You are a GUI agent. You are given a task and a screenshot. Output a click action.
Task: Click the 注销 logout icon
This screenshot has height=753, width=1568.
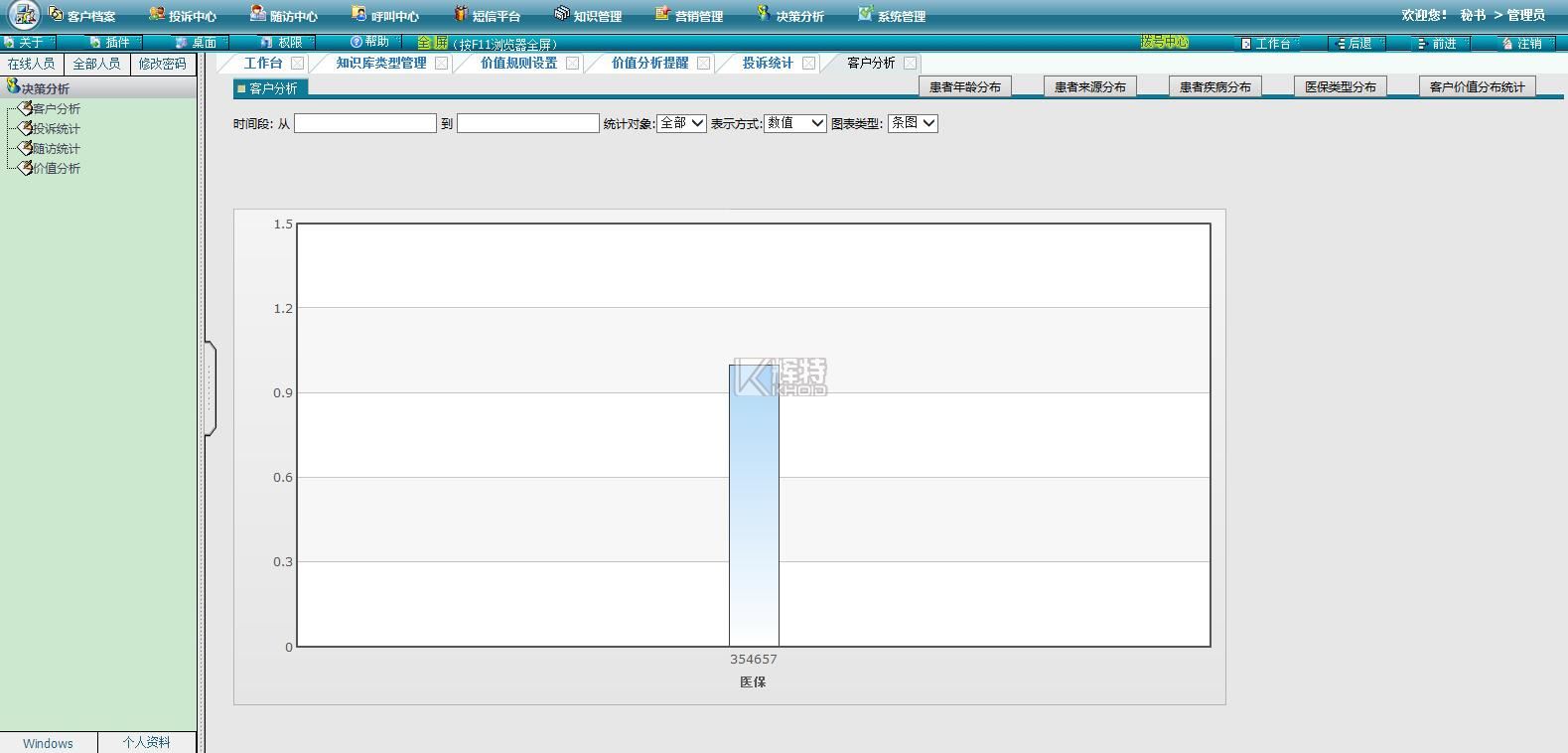1507,44
